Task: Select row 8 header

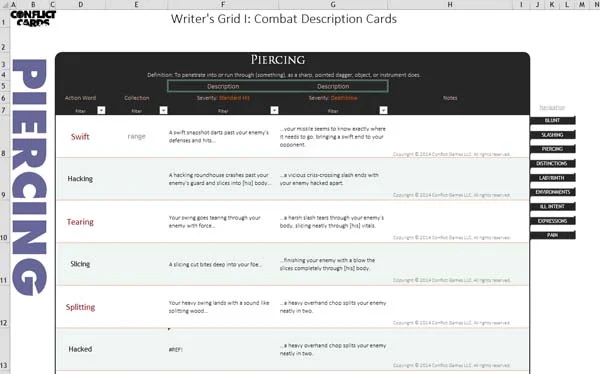Action: click(4, 136)
